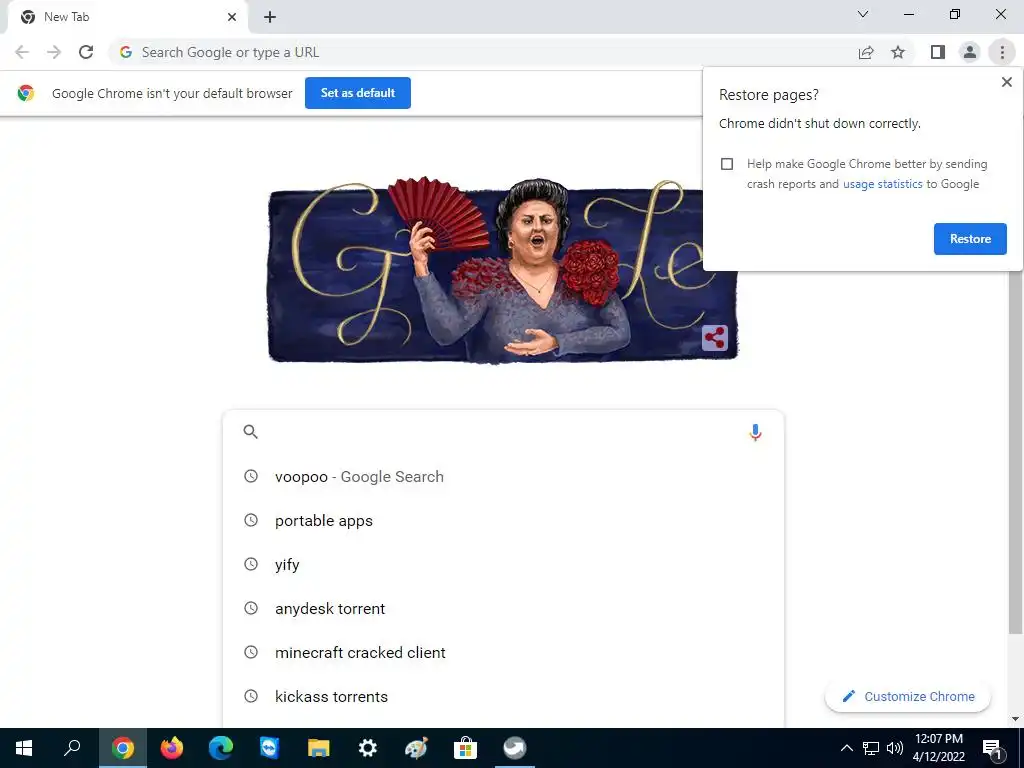This screenshot has width=1024, height=768.
Task: Share this page via the share icon
Action: point(866,52)
